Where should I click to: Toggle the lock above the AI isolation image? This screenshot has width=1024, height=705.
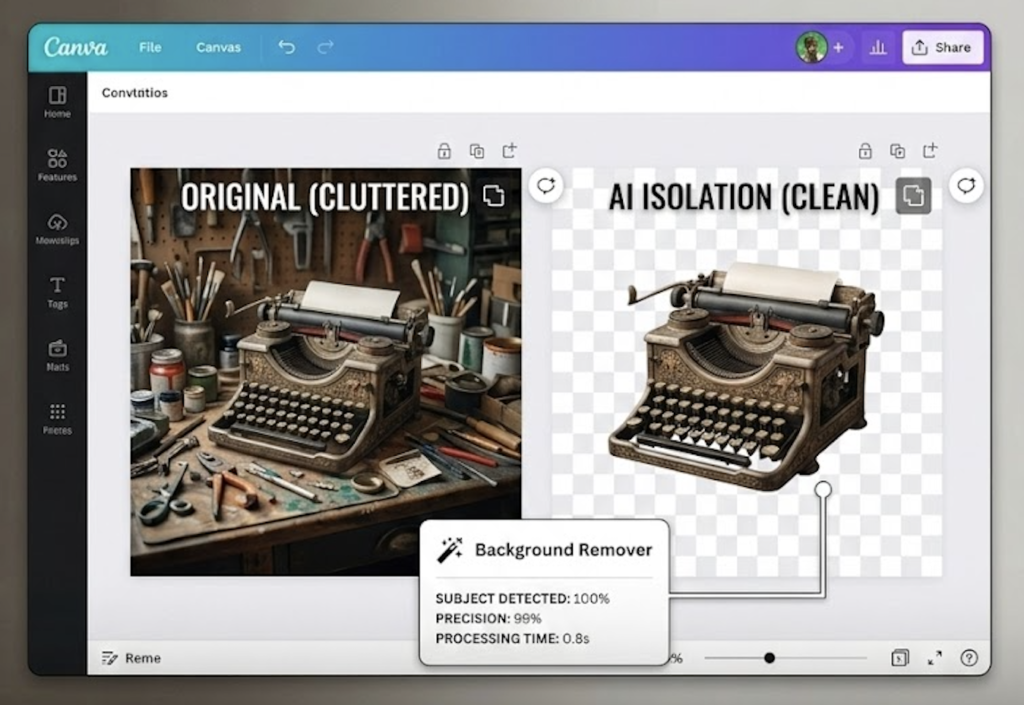(866, 151)
